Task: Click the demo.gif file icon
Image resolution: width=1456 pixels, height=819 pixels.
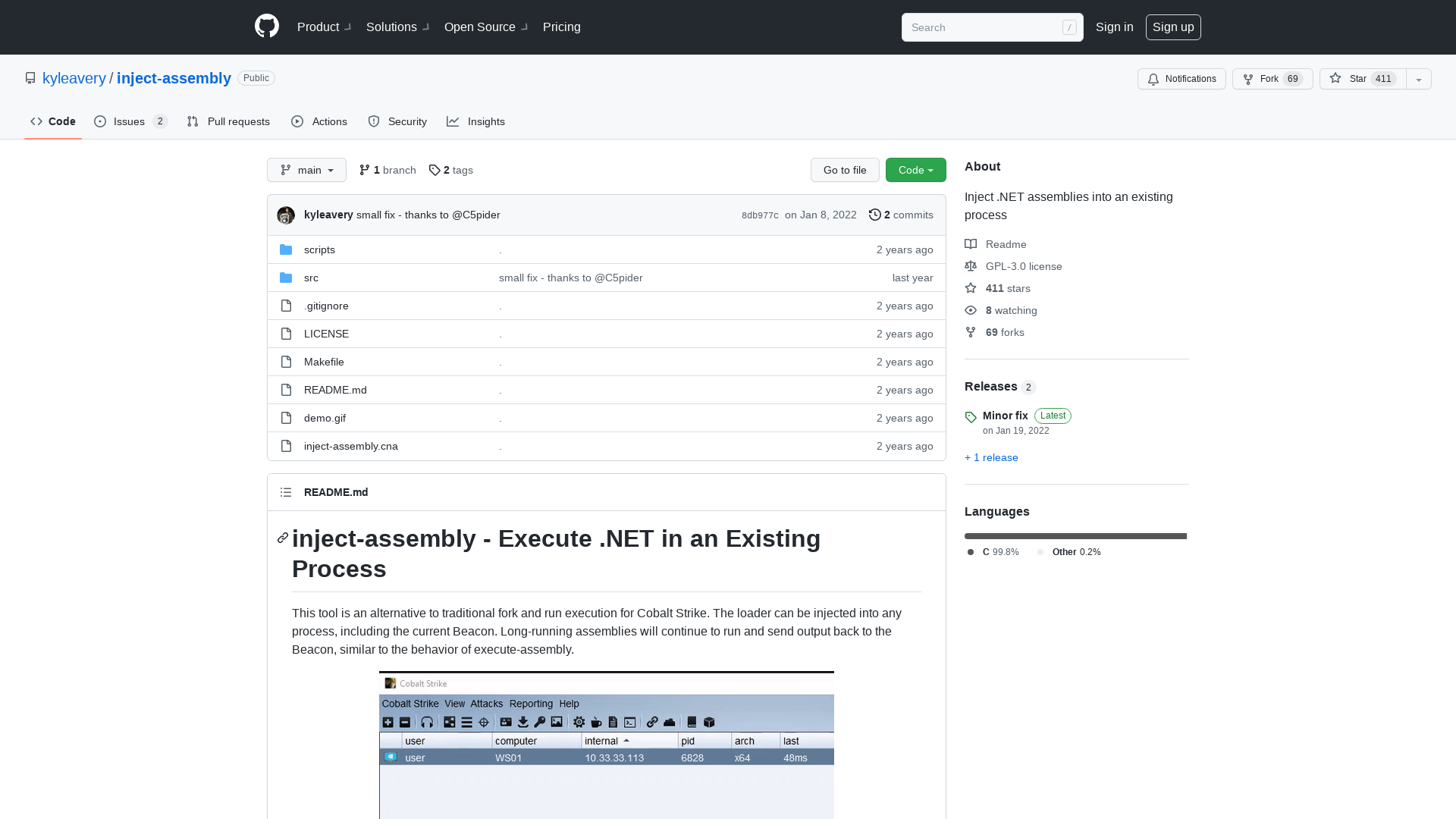Action: click(x=286, y=418)
